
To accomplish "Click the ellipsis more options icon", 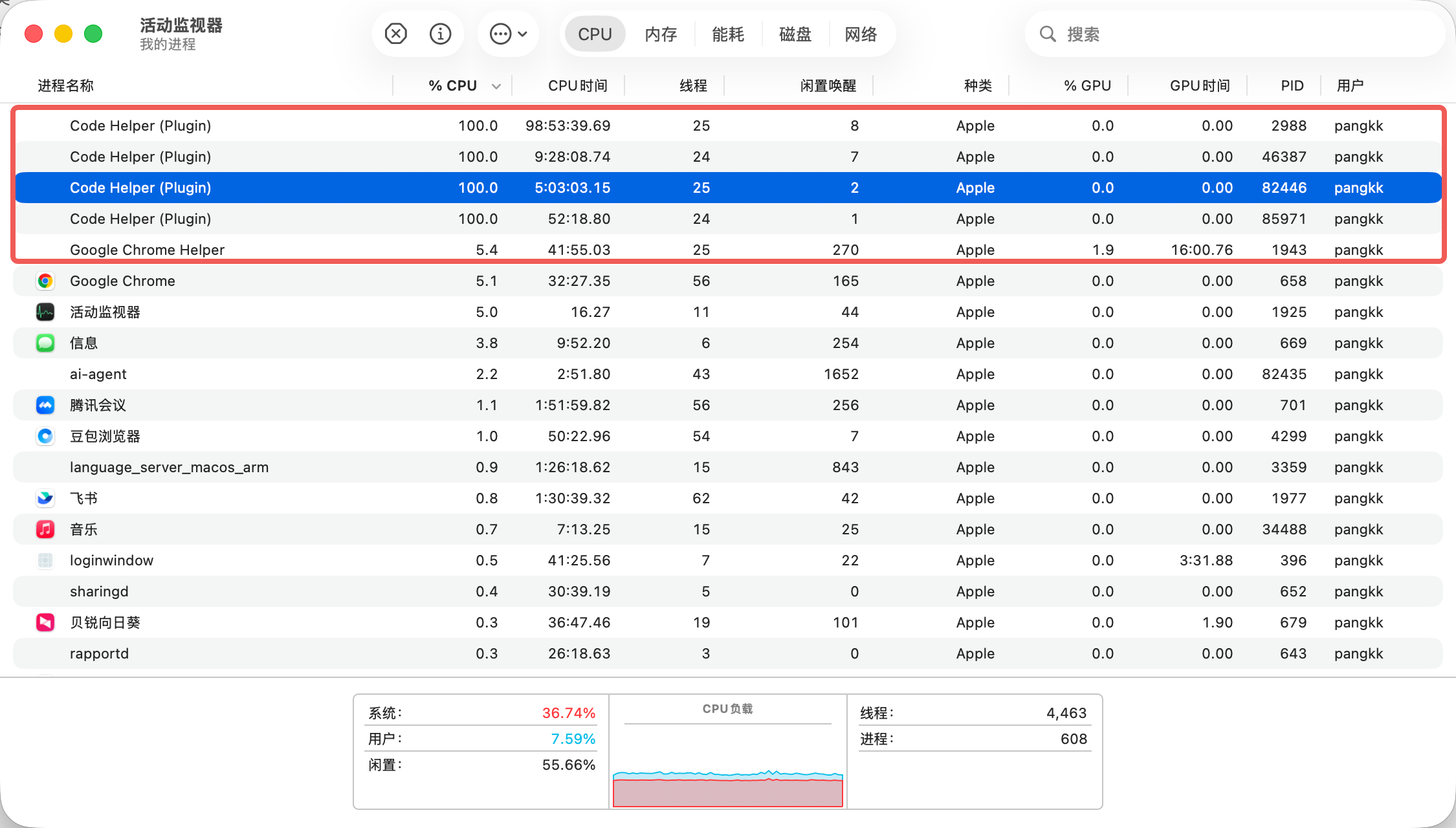I will [500, 34].
